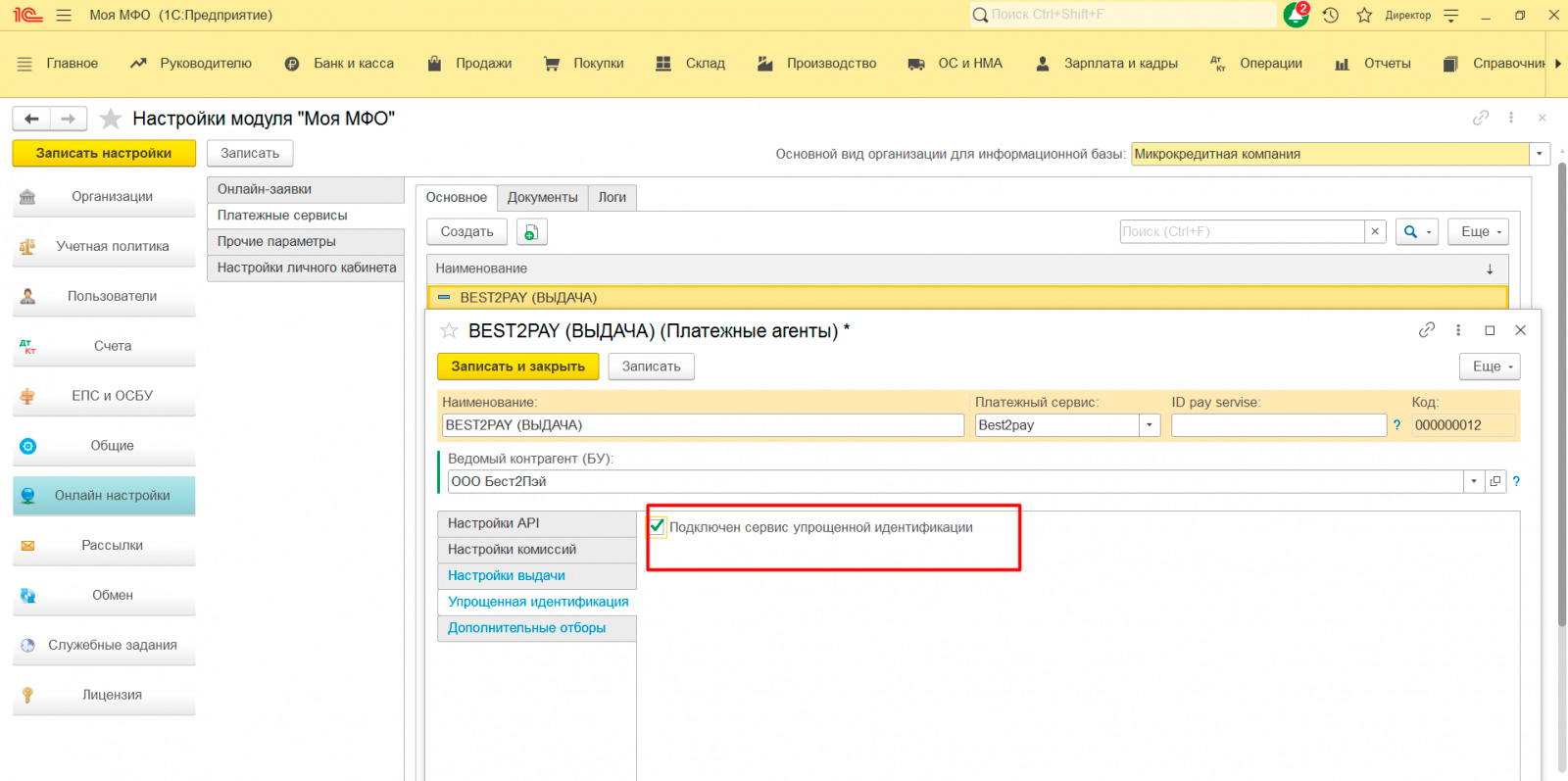Expand Ведомый контрагент dropdown arrow
The image size is (1568, 781).
pyautogui.click(x=1474, y=481)
